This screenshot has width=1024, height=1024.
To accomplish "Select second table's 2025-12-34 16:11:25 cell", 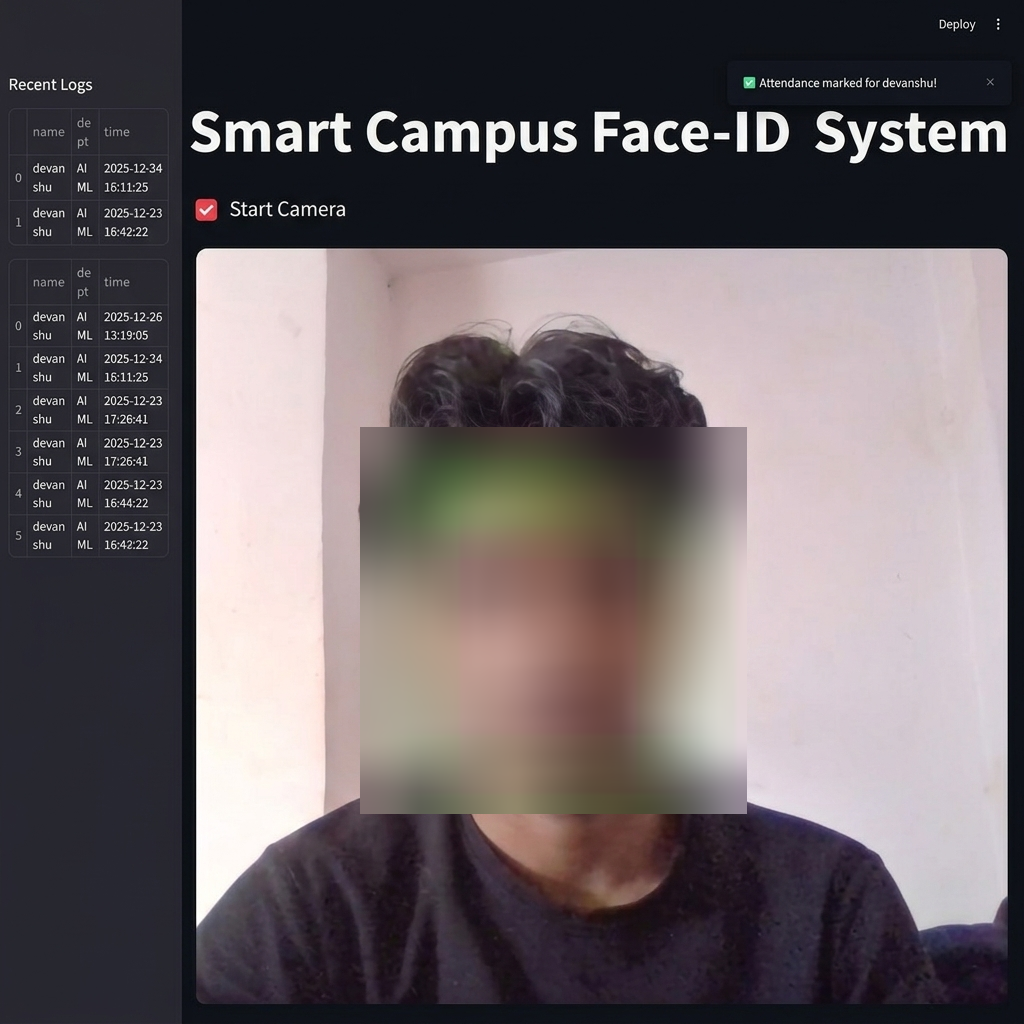I will pos(133,368).
